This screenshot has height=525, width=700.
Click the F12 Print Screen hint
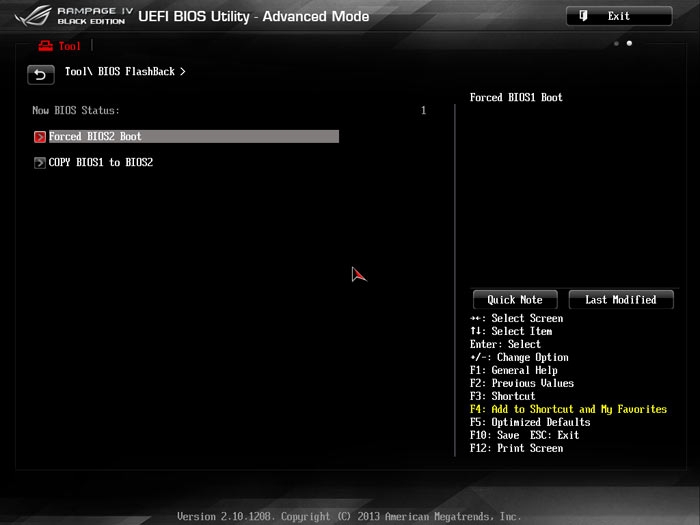coord(516,448)
